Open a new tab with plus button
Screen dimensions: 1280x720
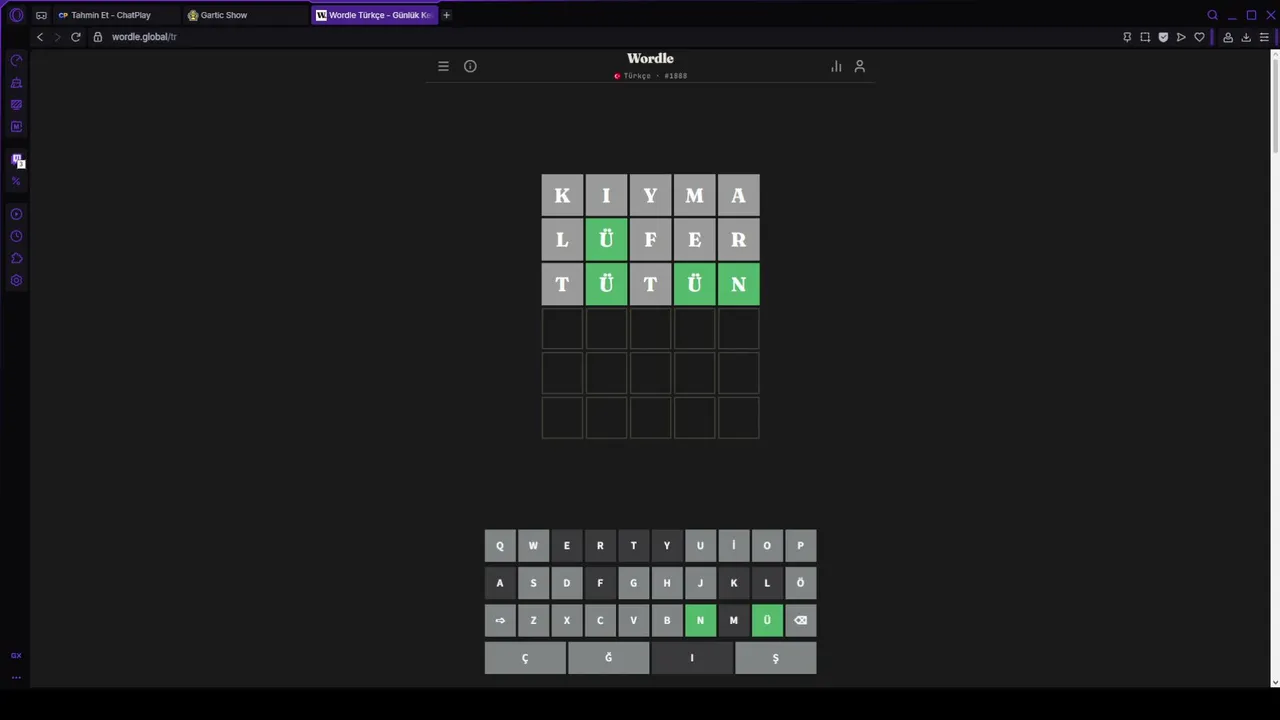tap(446, 15)
